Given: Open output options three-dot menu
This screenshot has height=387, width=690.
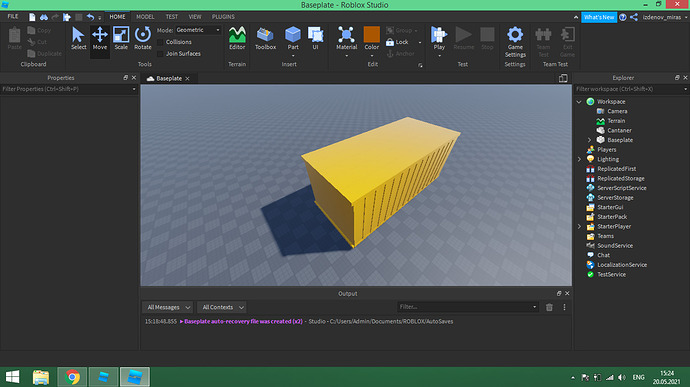Looking at the screenshot, I should tap(564, 307).
